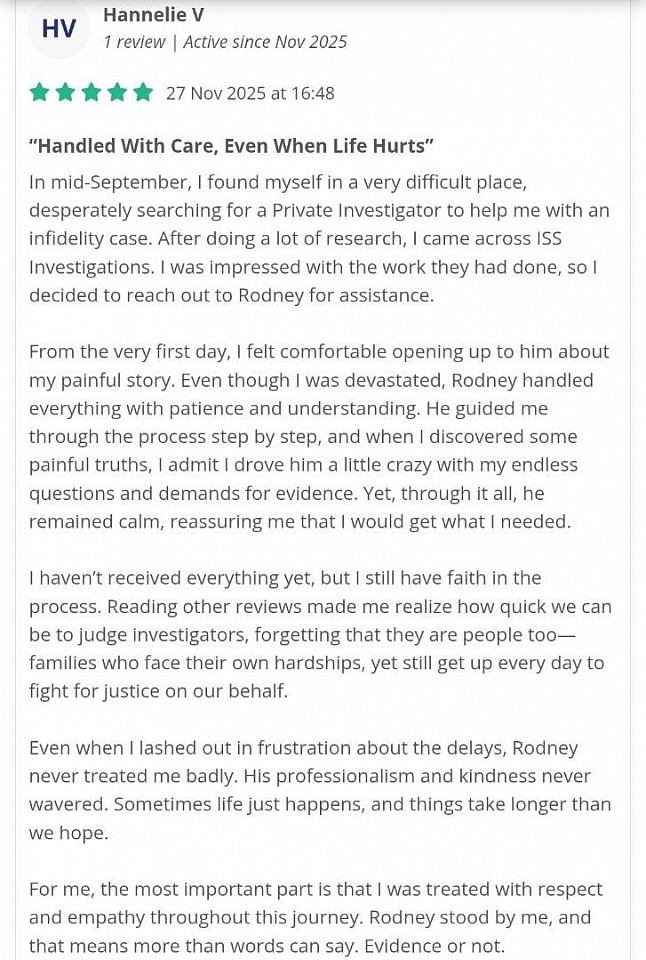Click the paragraph starting "From the very first day"
Viewport: 646px width, 960px height.
tap(318, 436)
